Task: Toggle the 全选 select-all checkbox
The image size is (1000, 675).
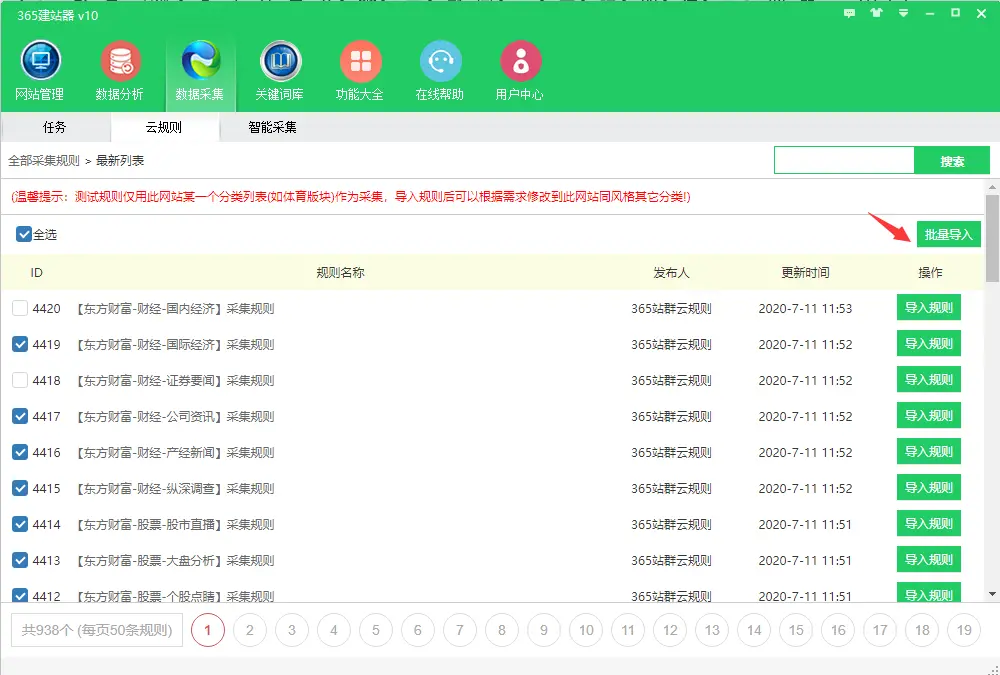Action: pyautogui.click(x=24, y=234)
